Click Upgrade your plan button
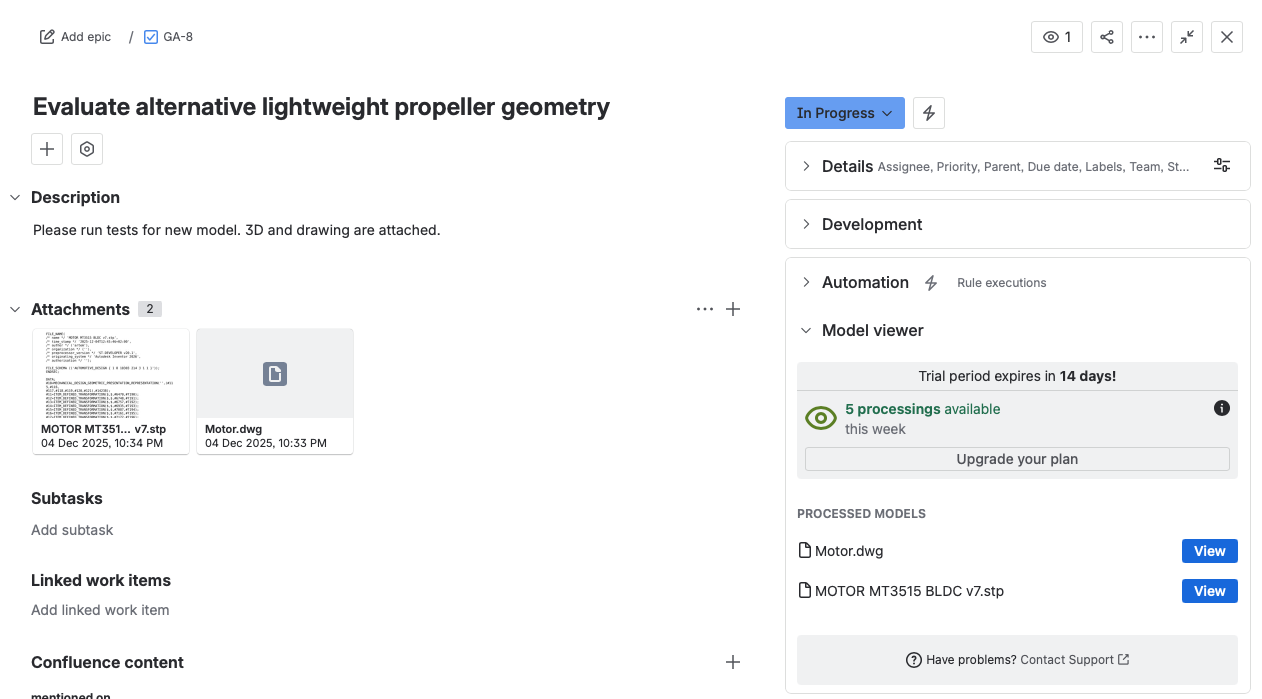The image size is (1262, 699). [1017, 459]
